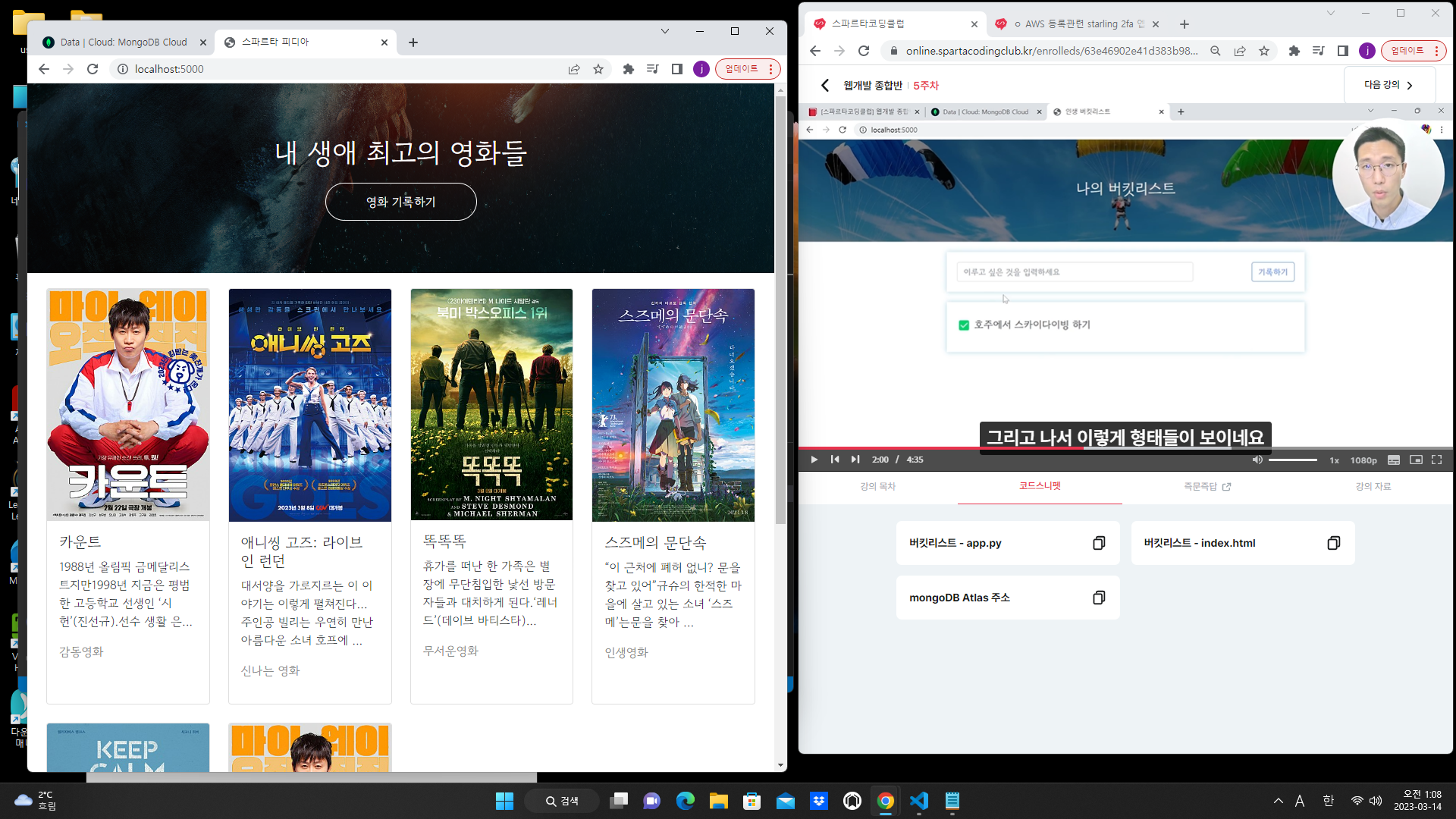Open Chrome menu dots in left browser
Screen dimensions: 1456x819
click(x=770, y=69)
